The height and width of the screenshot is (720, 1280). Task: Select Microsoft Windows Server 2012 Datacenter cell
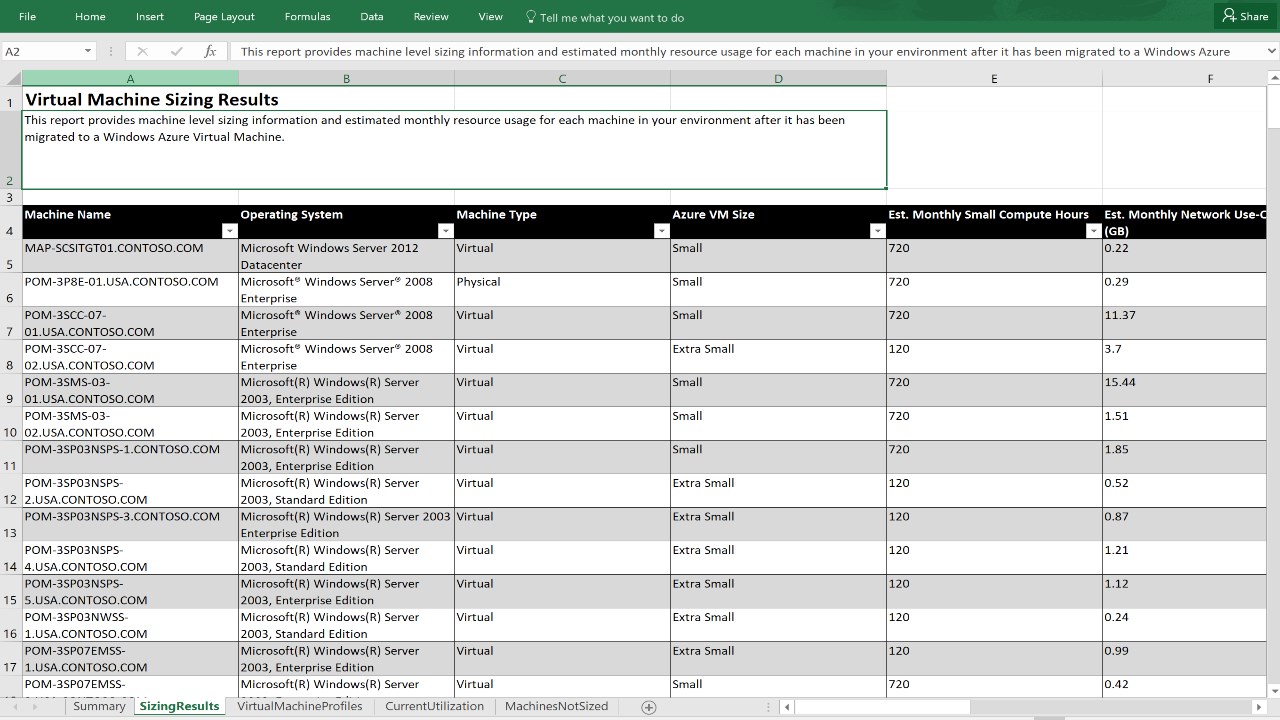(x=346, y=256)
